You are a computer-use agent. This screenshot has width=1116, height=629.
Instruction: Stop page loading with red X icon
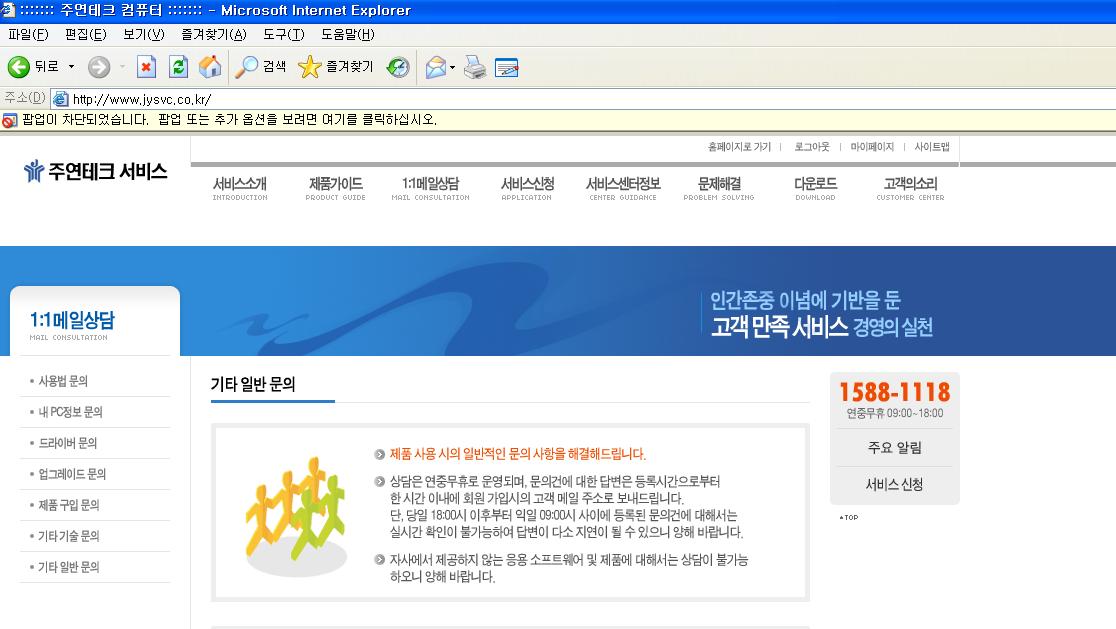[x=146, y=67]
